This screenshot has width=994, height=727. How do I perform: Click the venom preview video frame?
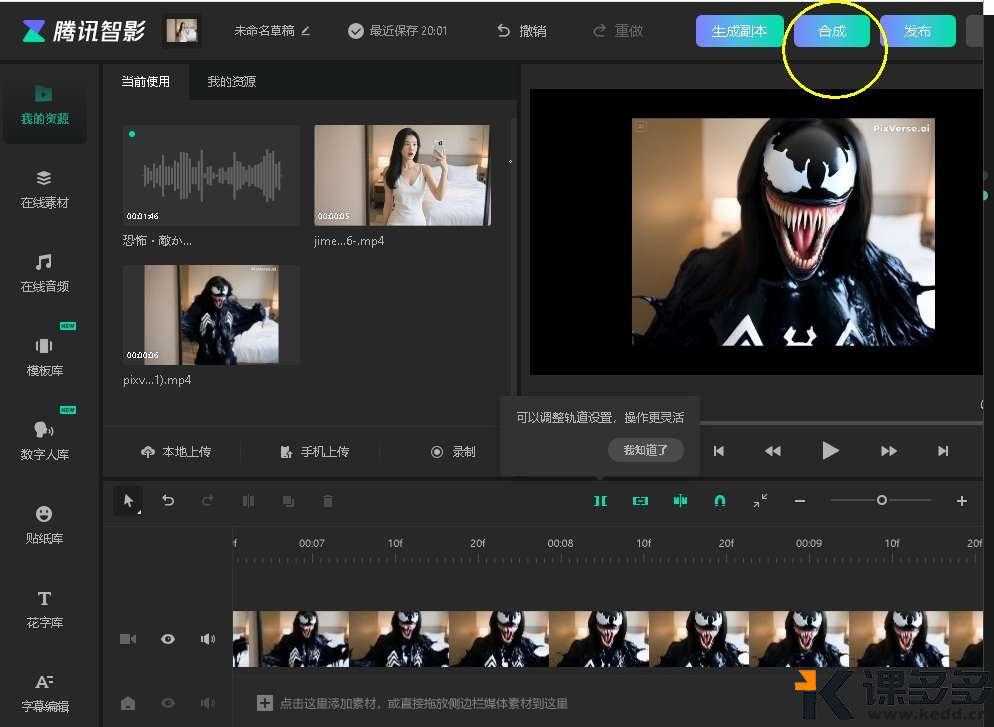pyautogui.click(x=783, y=232)
